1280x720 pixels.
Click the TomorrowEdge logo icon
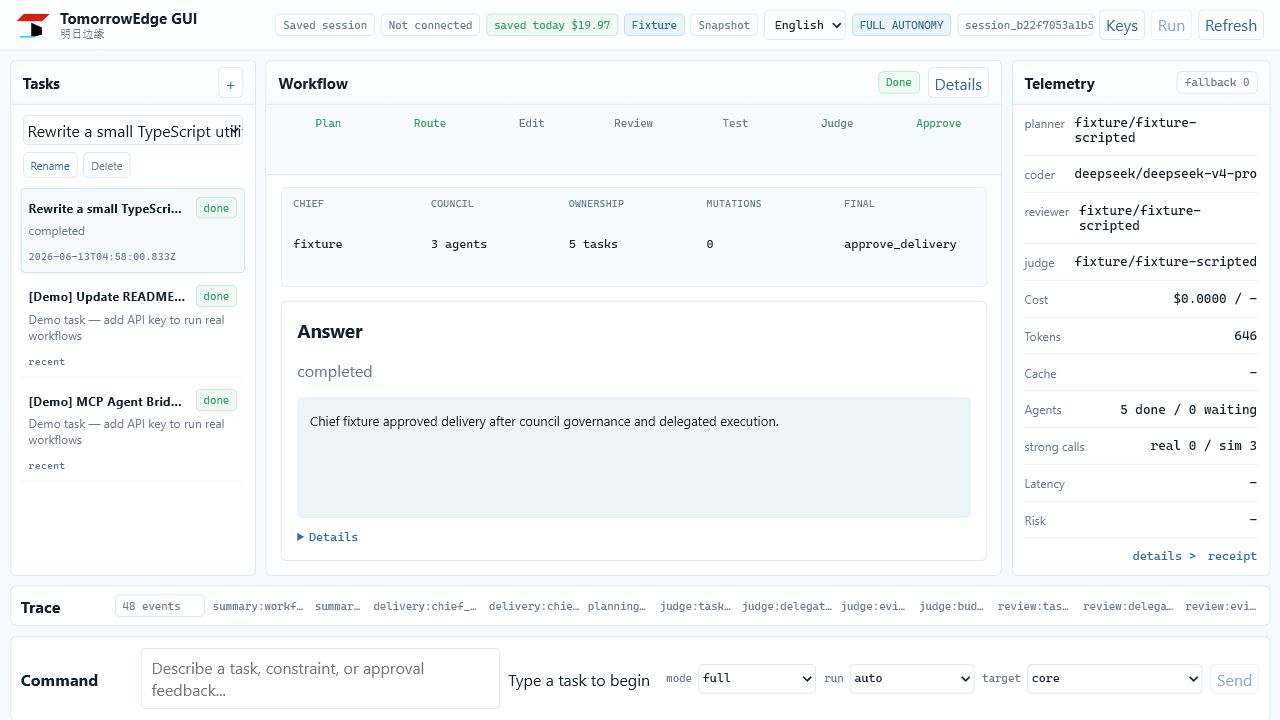33,25
